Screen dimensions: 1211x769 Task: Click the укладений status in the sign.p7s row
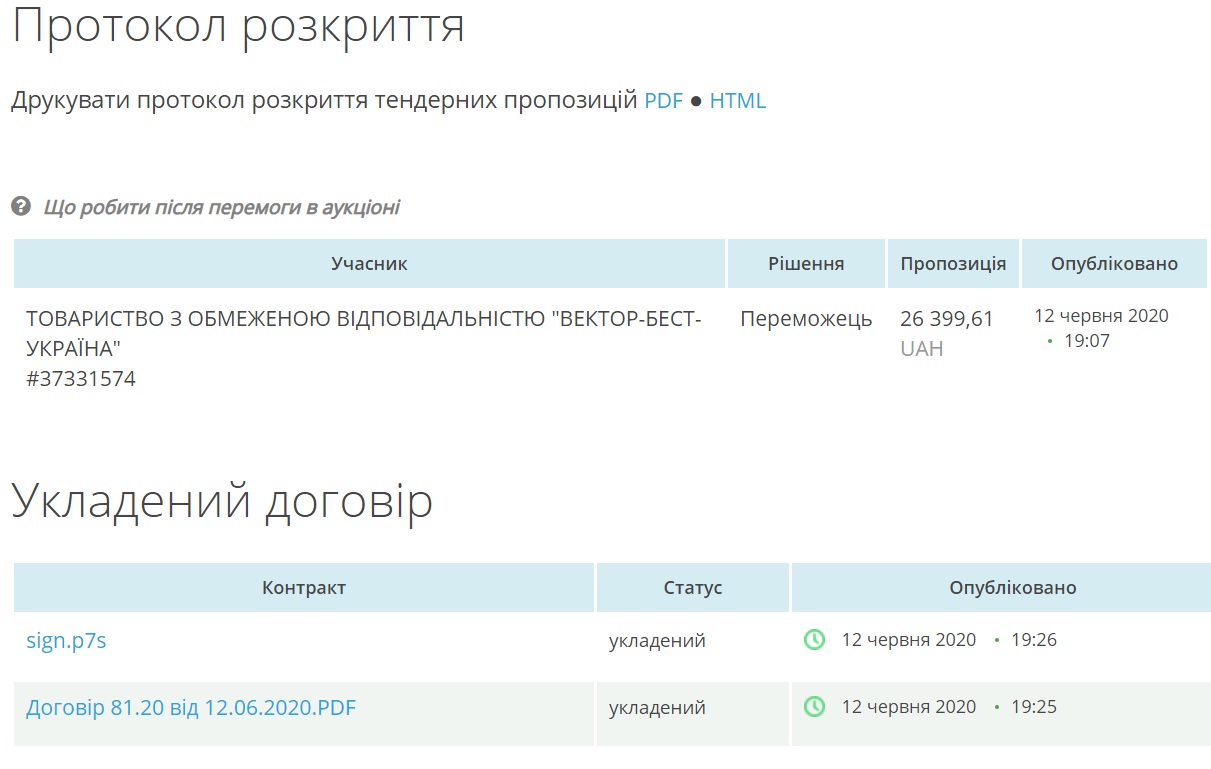[x=657, y=641]
